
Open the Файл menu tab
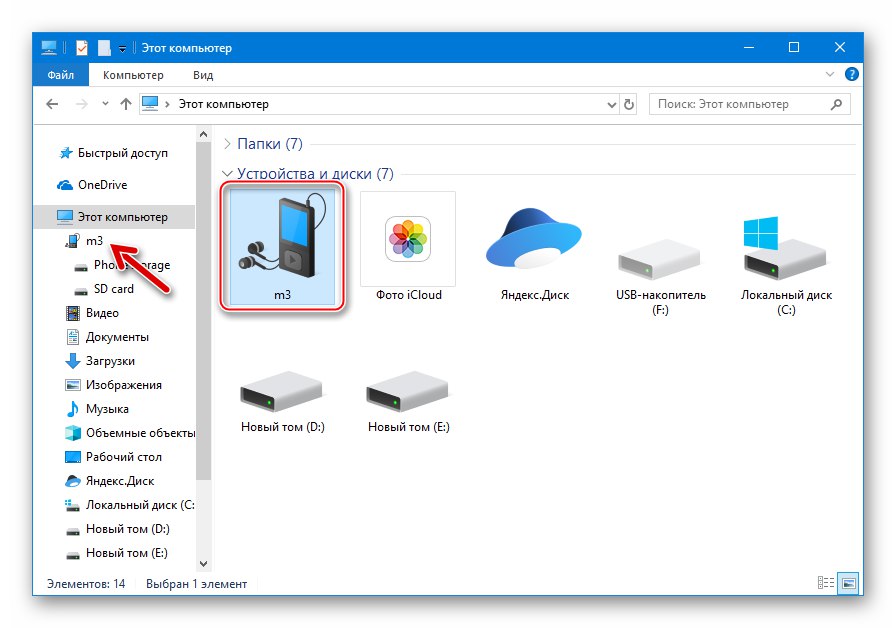61,75
